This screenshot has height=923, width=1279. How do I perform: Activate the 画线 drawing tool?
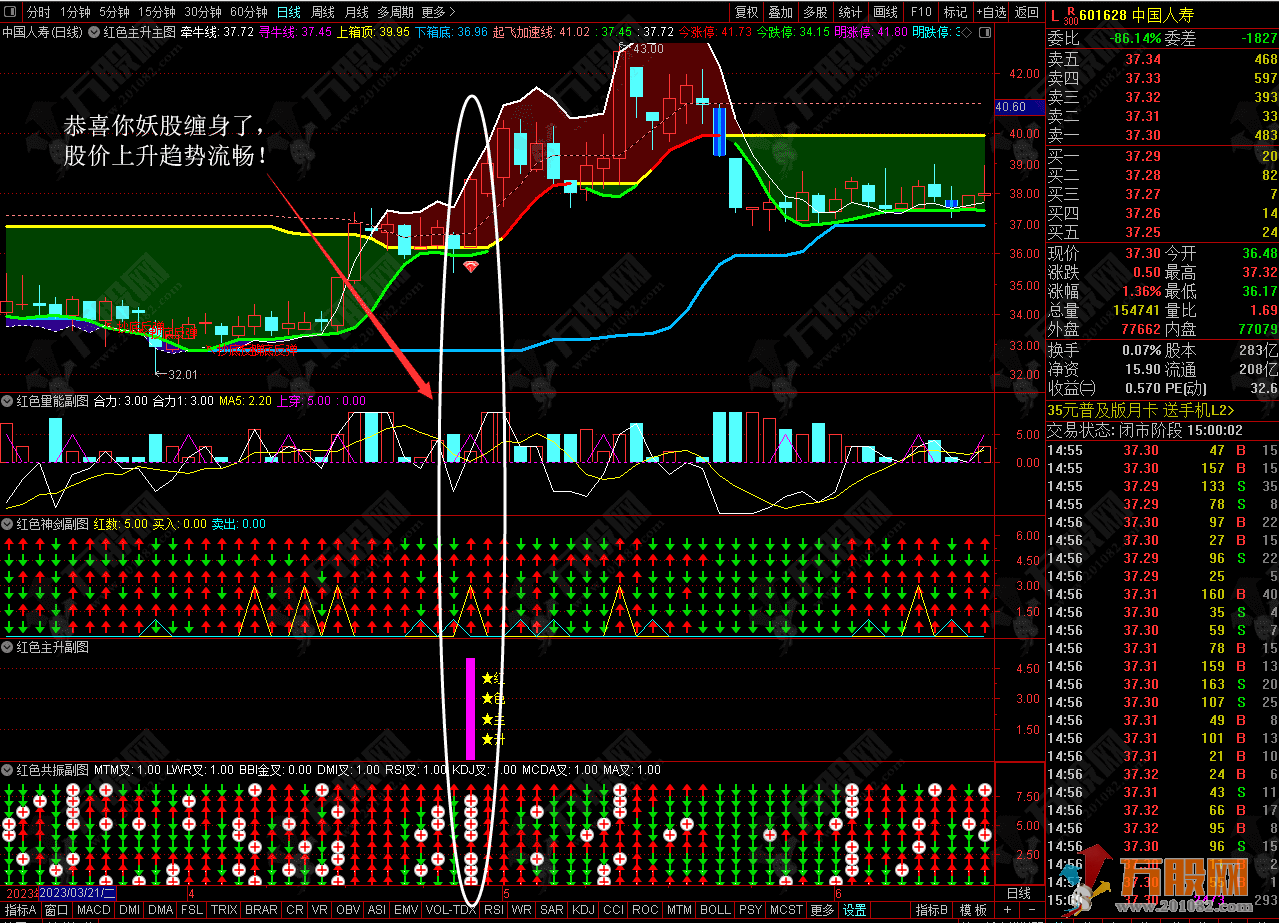(885, 12)
